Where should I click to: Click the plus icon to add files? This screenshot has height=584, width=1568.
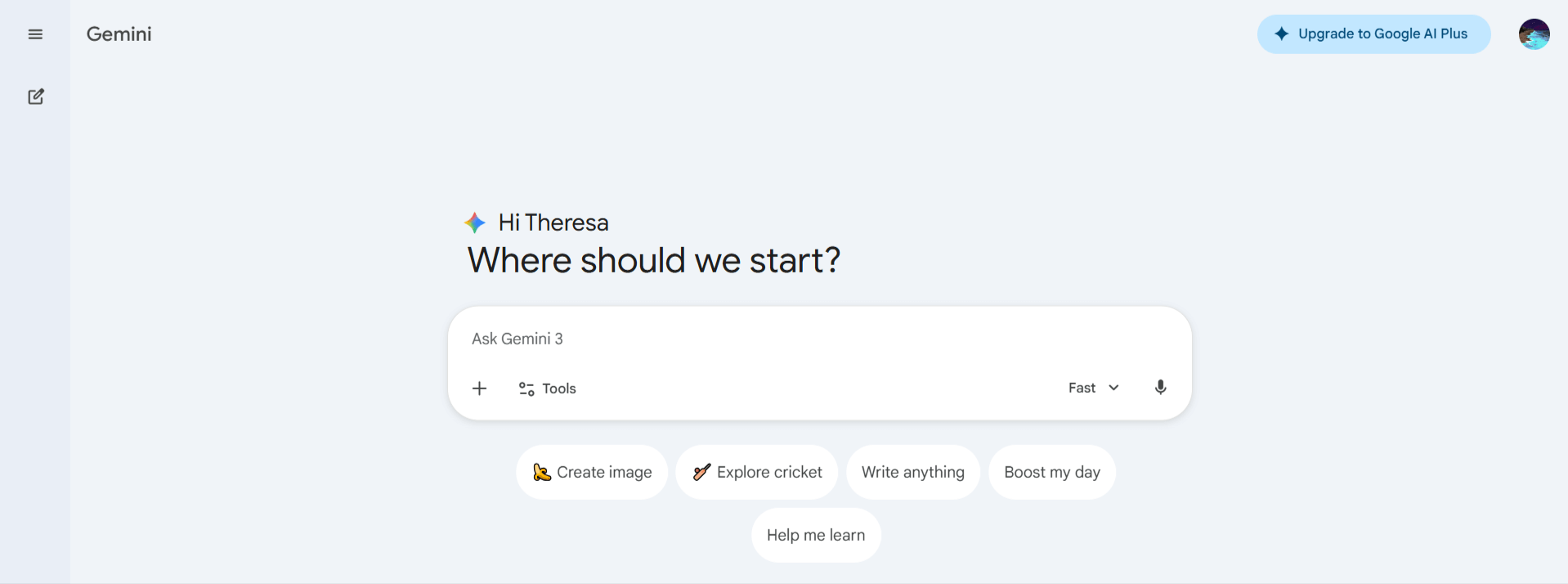480,389
